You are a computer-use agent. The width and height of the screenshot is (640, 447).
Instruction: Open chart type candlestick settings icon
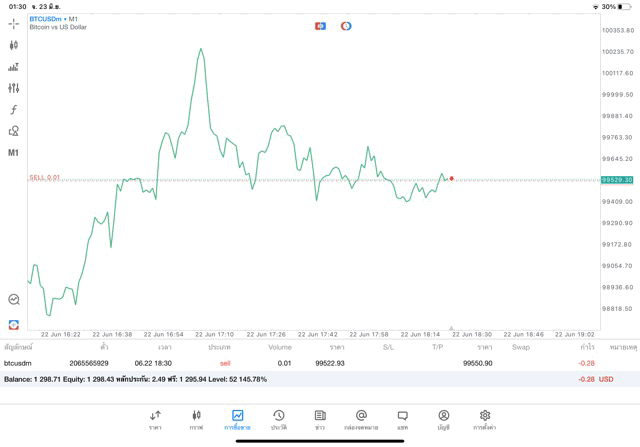[14, 45]
